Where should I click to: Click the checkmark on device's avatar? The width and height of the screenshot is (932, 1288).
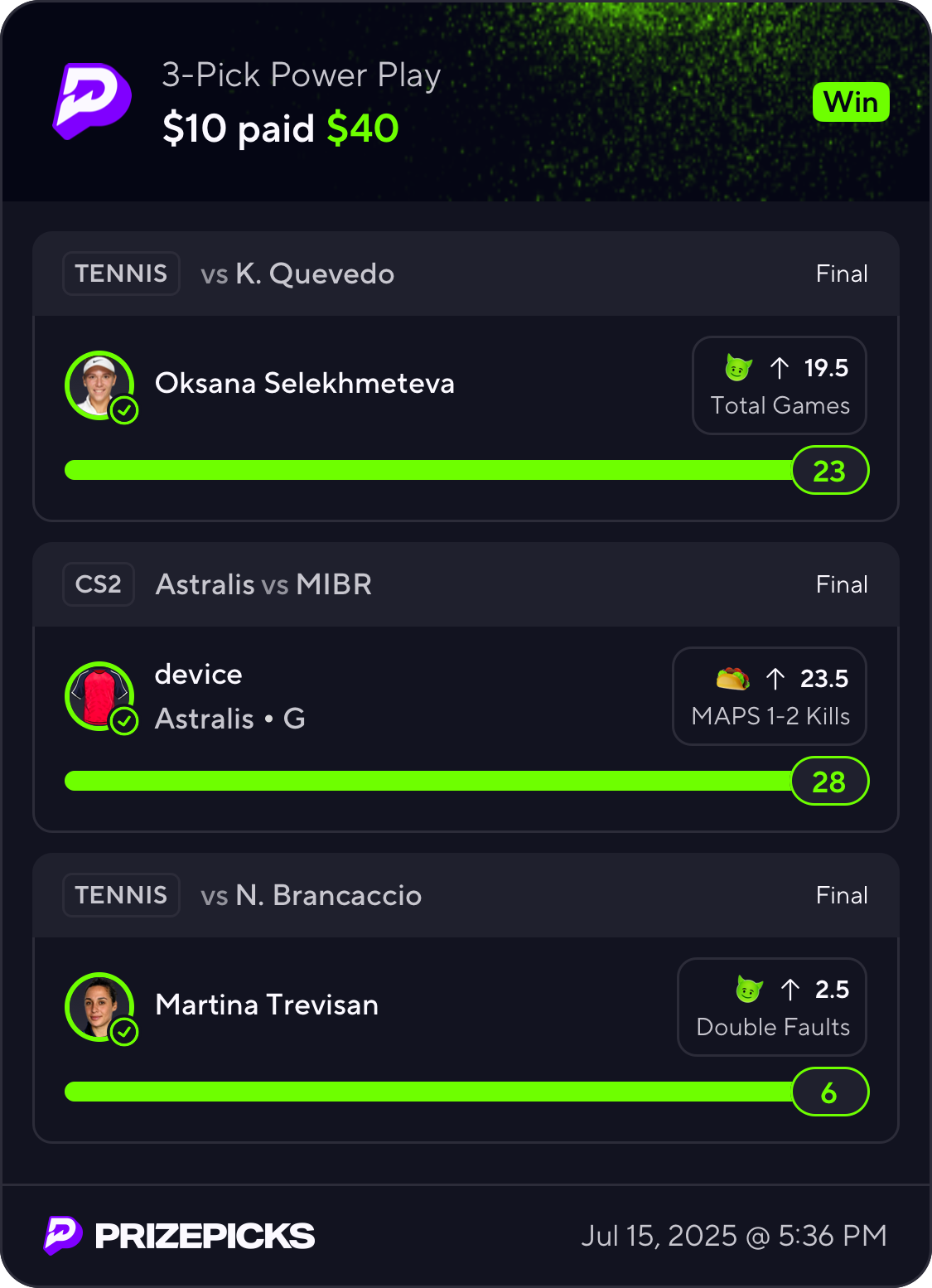point(124,721)
